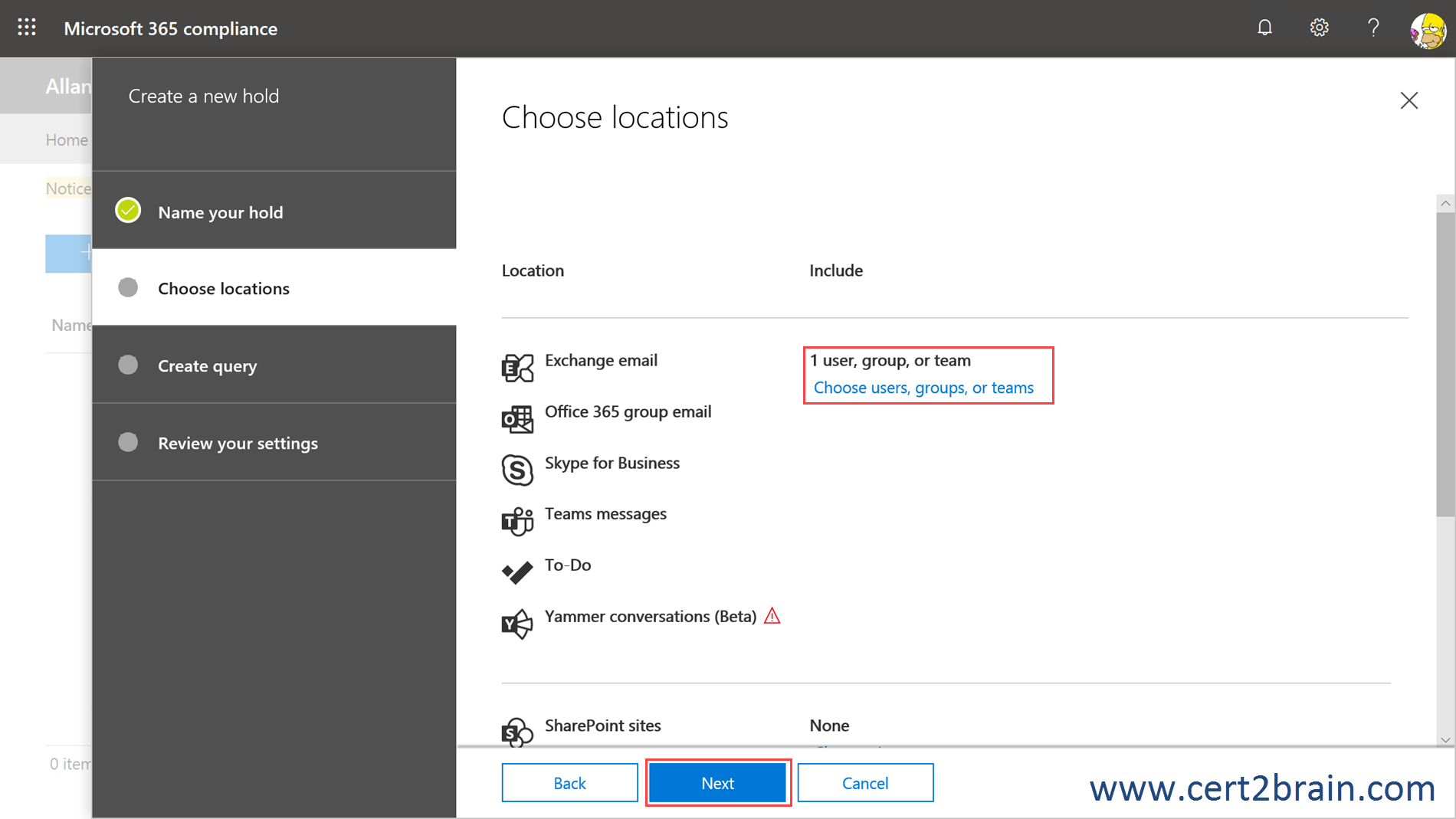The image size is (1456, 819).
Task: Click the To-Do label
Action: tap(568, 565)
